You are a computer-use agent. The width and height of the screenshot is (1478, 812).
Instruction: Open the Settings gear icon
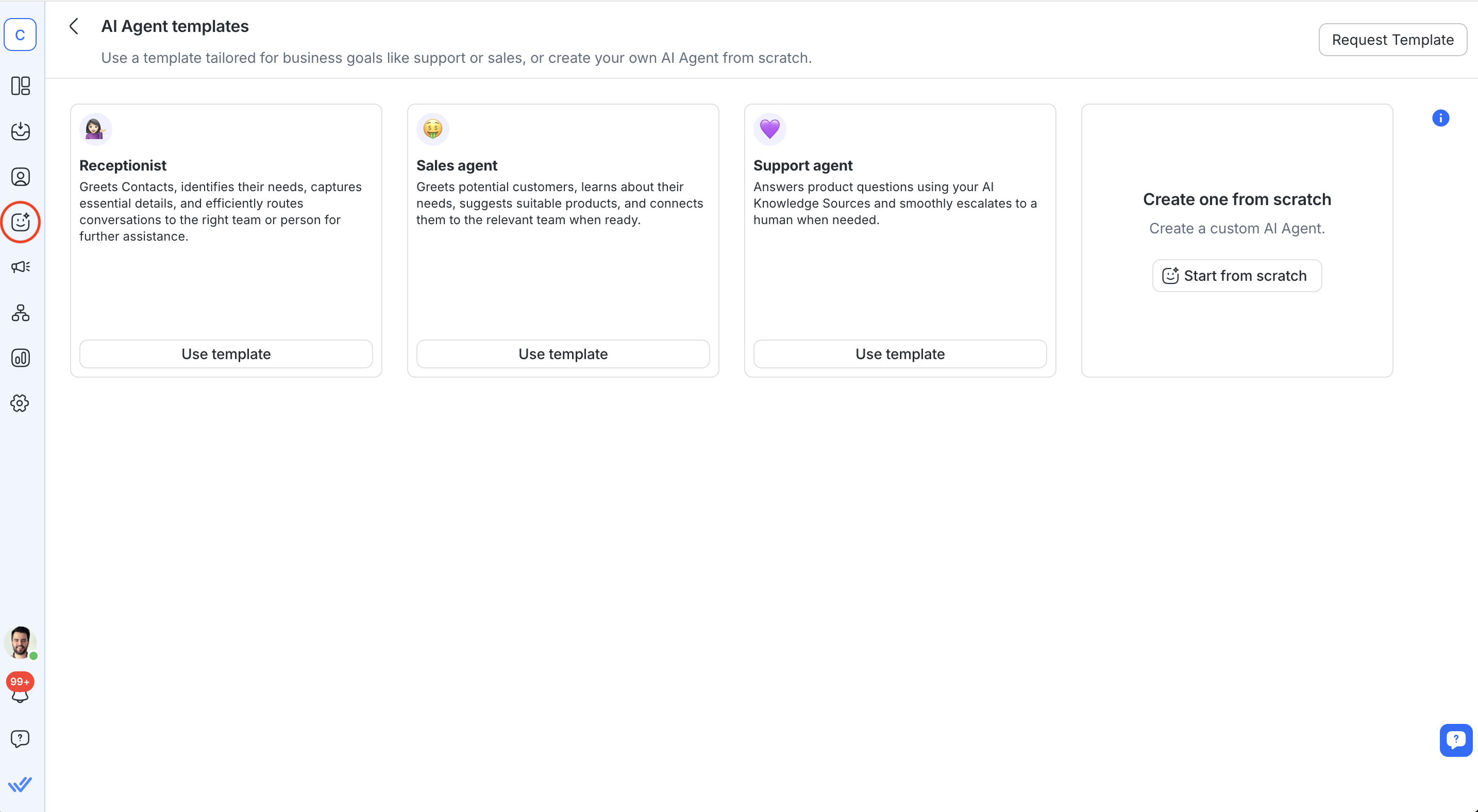21,403
